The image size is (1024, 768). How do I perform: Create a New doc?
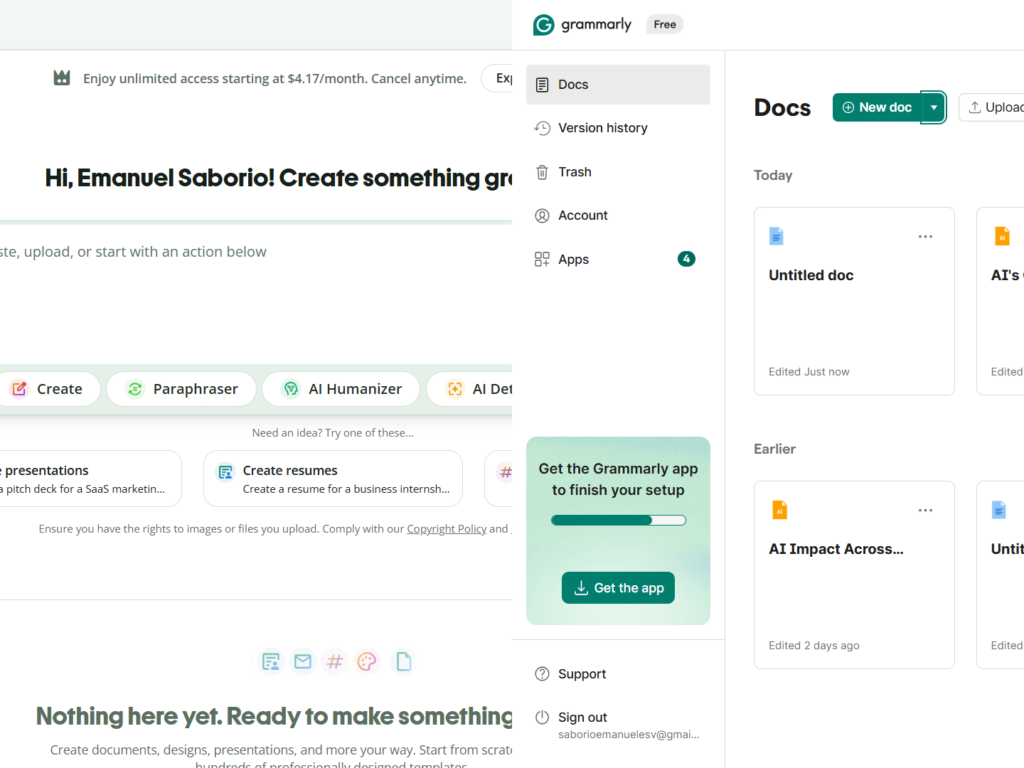coord(877,107)
